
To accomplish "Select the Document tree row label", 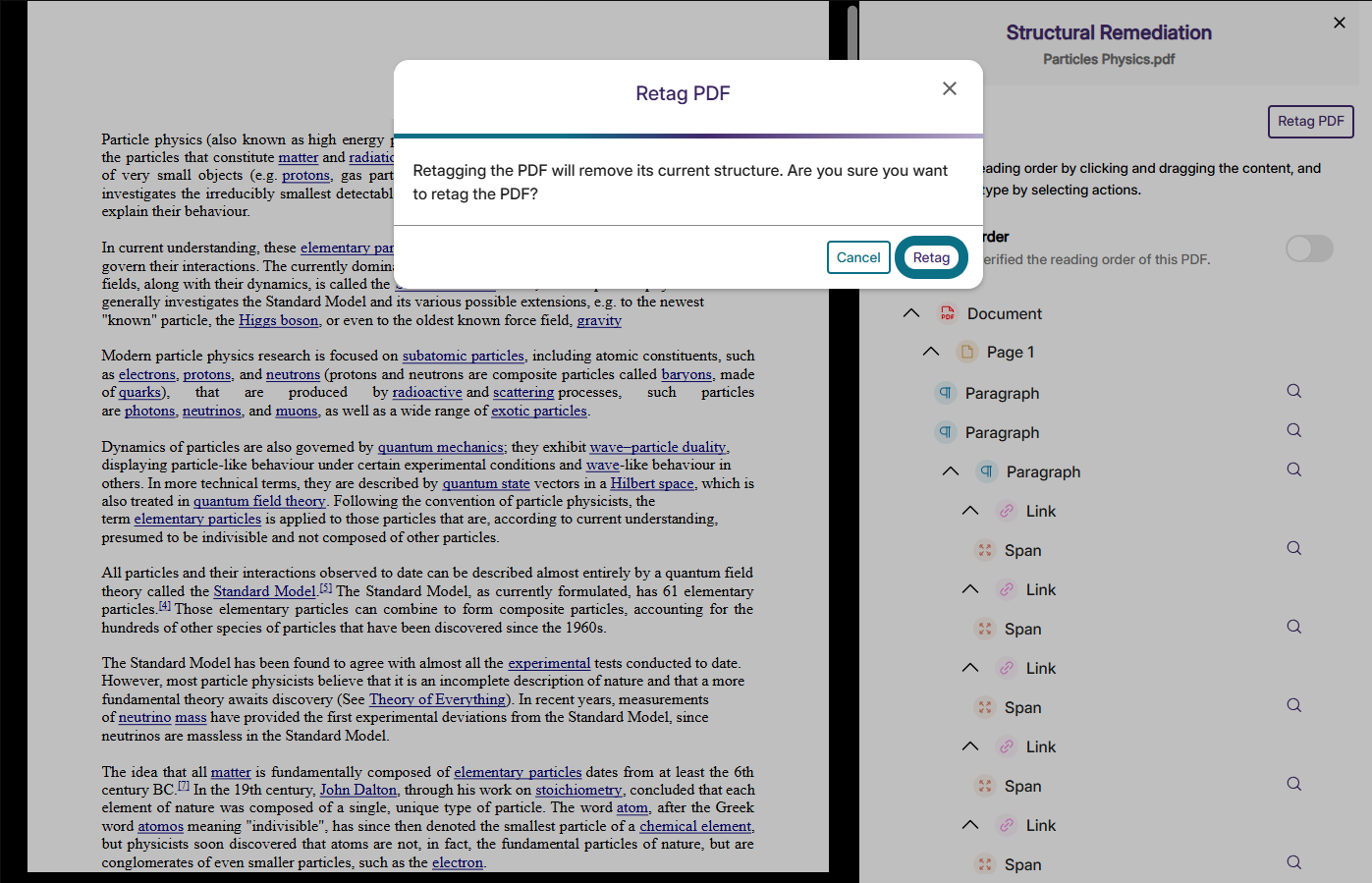I will tap(1004, 313).
